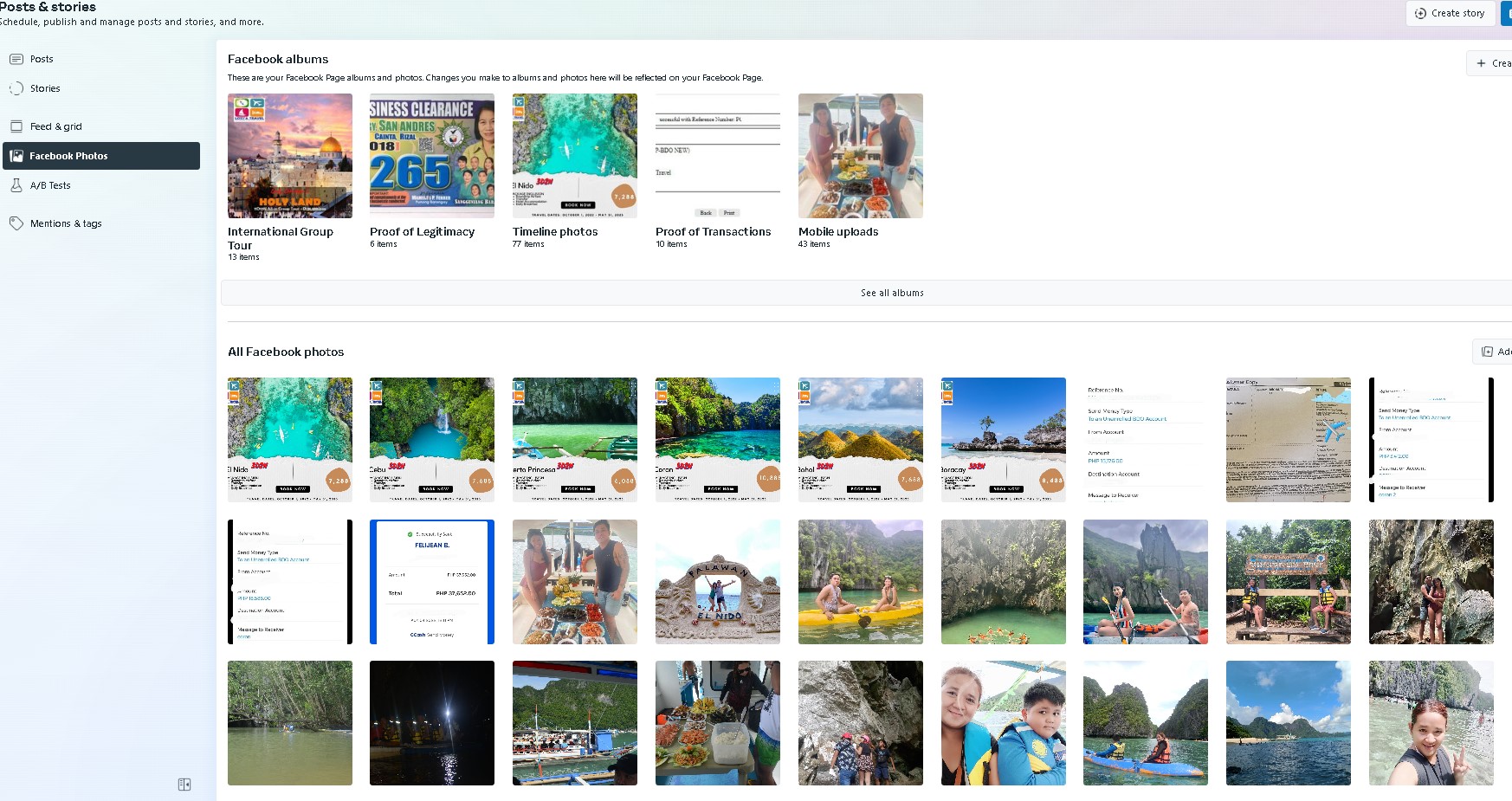1512x801 pixels.
Task: Select Facebook Photos in sidebar
Action: [101, 156]
